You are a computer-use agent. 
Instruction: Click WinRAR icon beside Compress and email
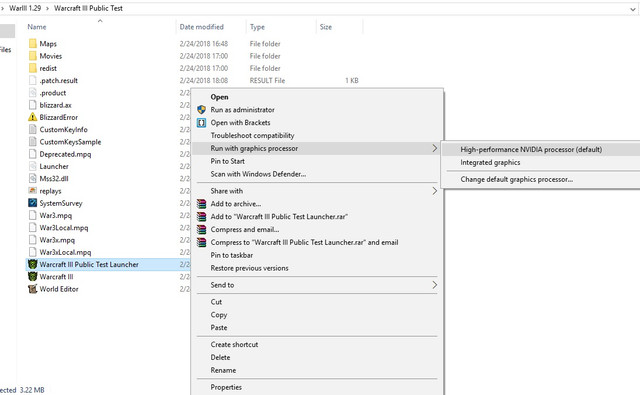click(x=201, y=229)
